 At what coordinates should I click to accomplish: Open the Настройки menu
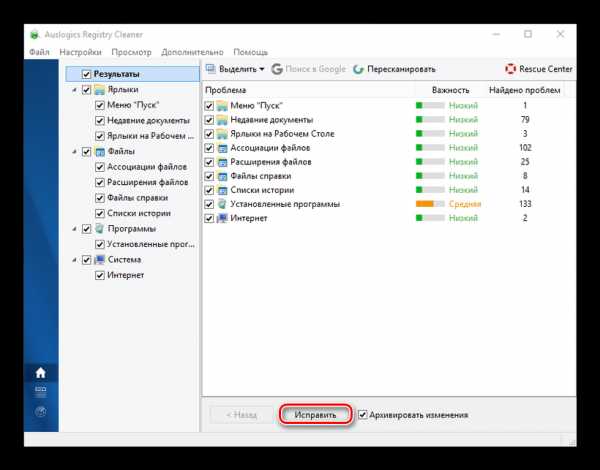click(80, 52)
